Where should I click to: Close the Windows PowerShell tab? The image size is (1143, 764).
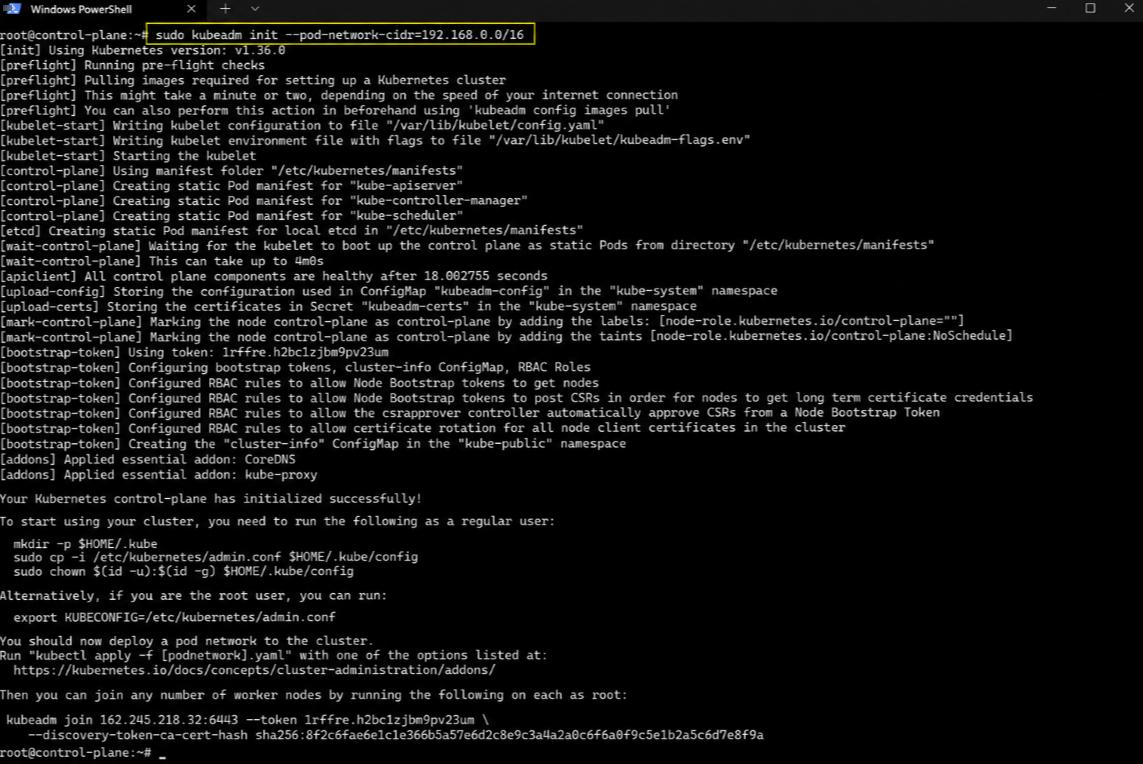(191, 9)
